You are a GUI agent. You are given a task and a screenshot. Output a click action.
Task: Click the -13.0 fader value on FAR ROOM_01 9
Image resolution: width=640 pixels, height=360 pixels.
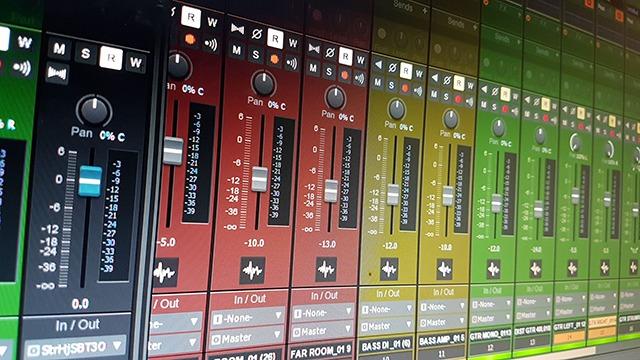pos(327,244)
